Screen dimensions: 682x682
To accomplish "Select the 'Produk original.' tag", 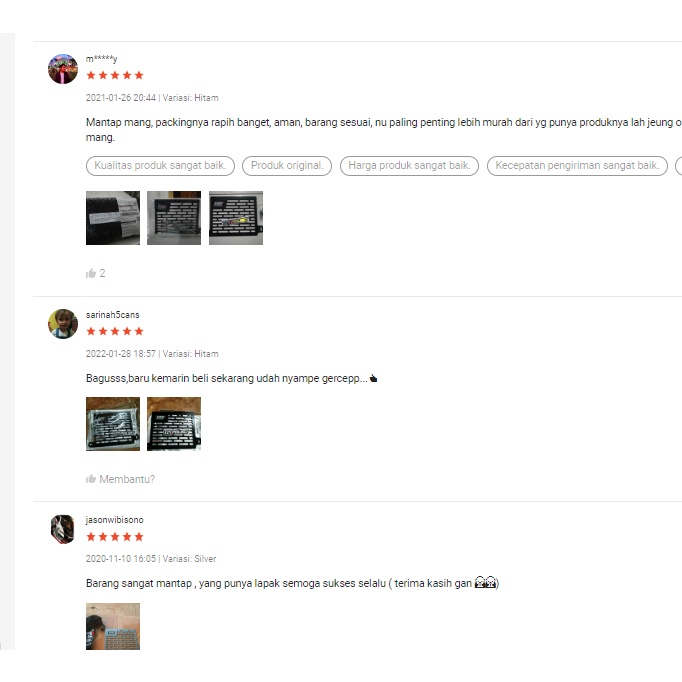I will (x=287, y=166).
